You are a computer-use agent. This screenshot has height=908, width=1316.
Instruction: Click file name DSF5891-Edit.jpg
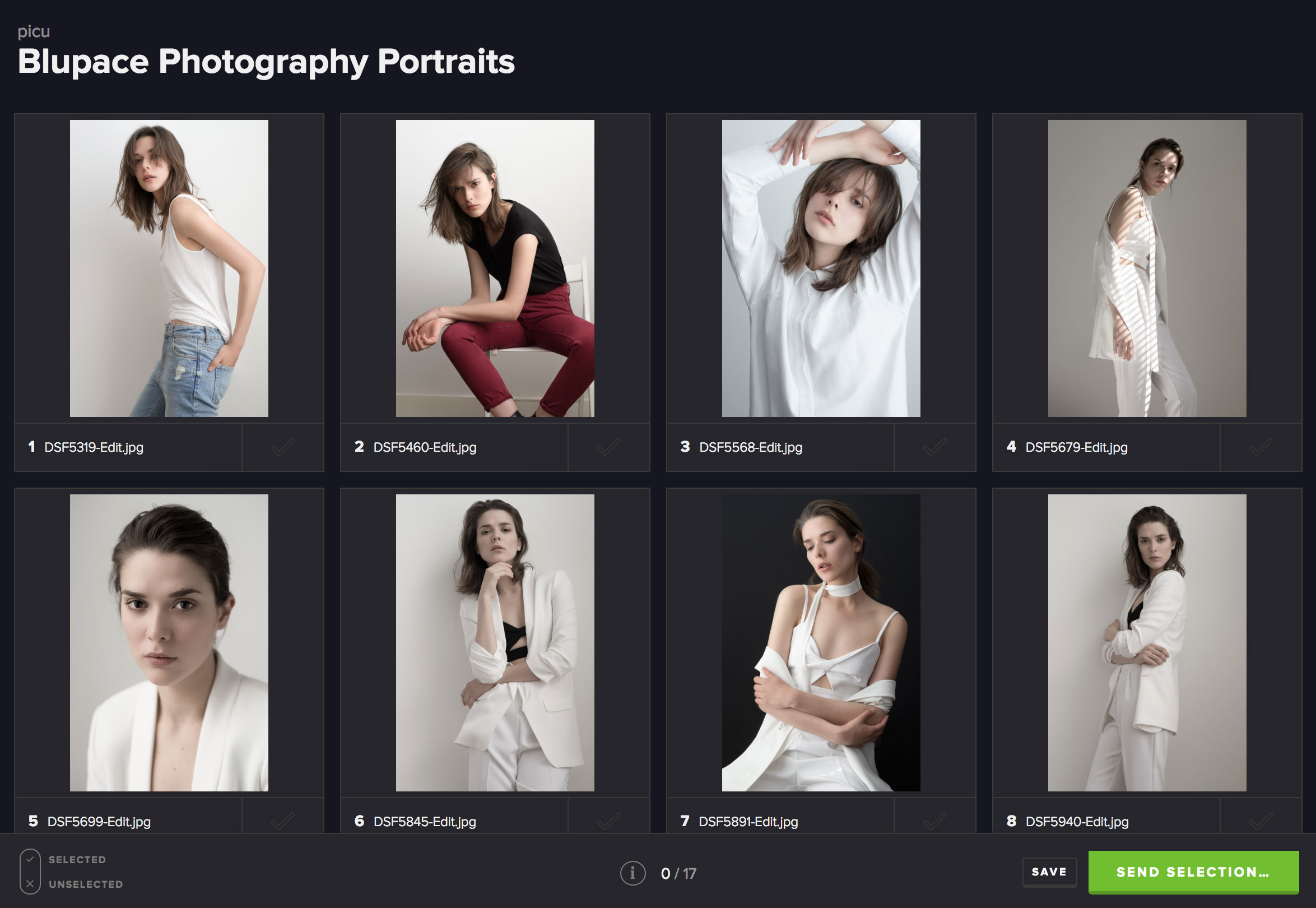[748, 822]
